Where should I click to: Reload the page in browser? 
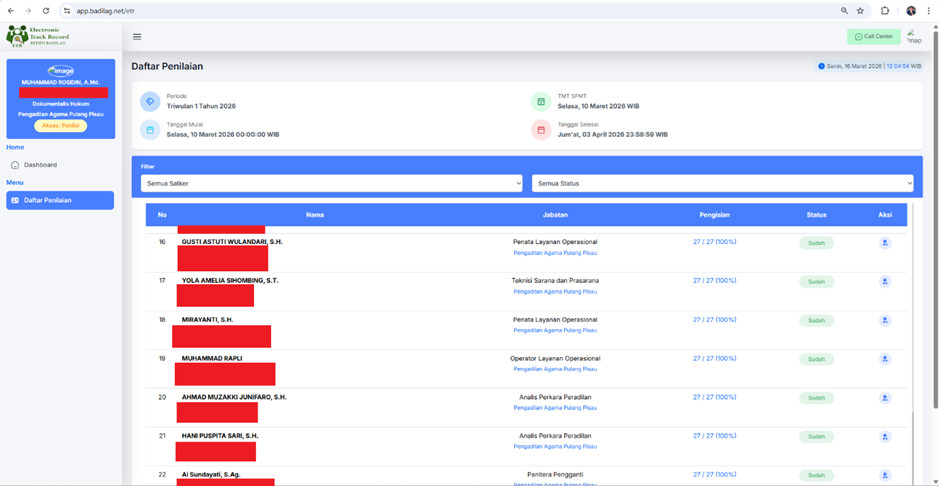pyautogui.click(x=46, y=11)
